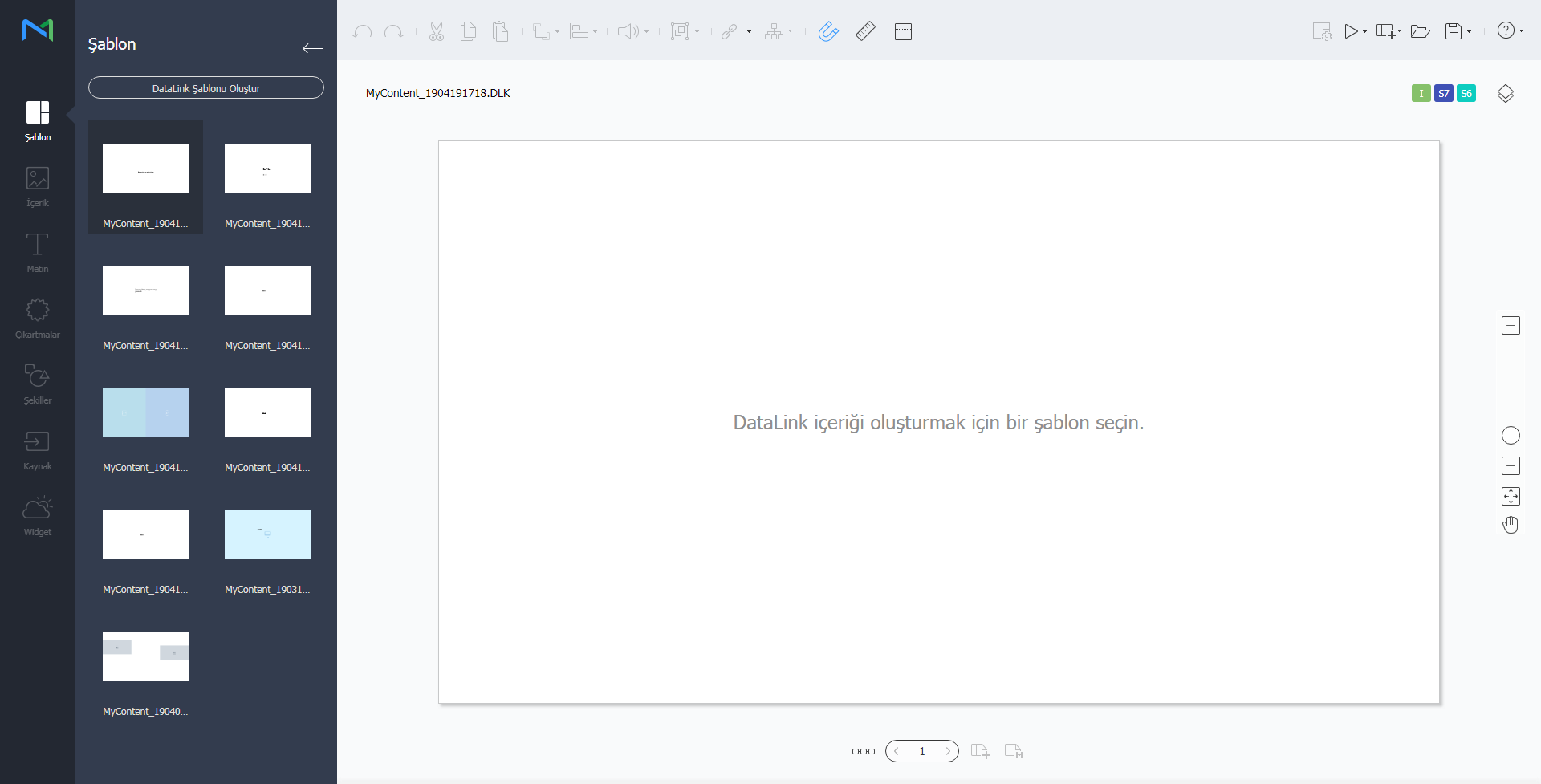Click the zoom slider handle

click(1511, 436)
